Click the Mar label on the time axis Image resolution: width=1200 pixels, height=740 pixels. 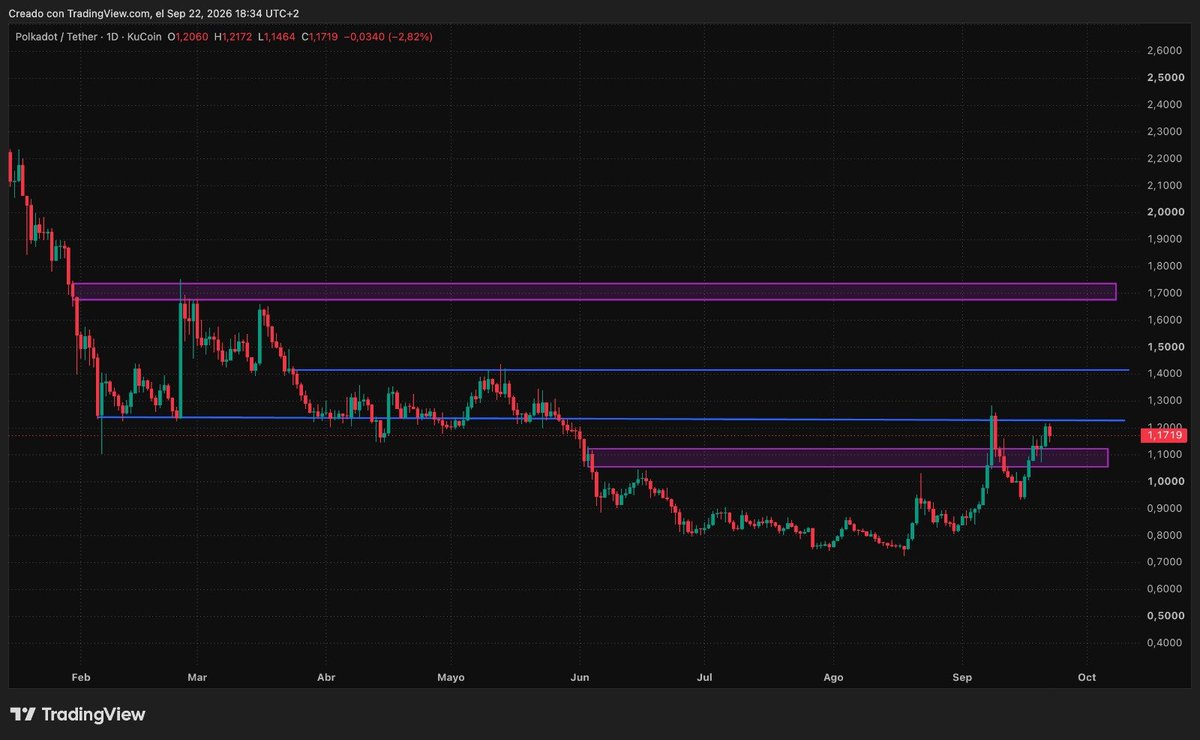tap(197, 678)
